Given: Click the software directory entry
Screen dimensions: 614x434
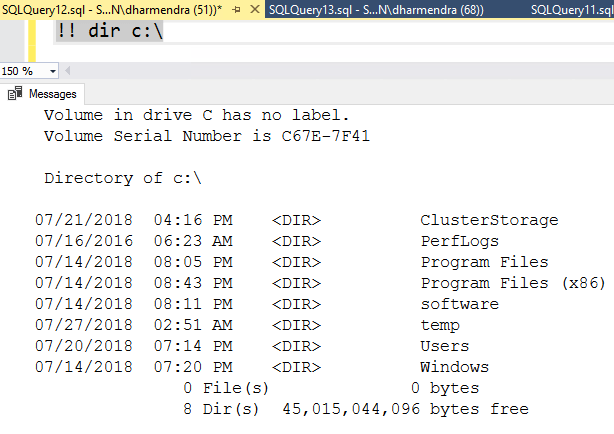Looking at the screenshot, I should point(459,304).
